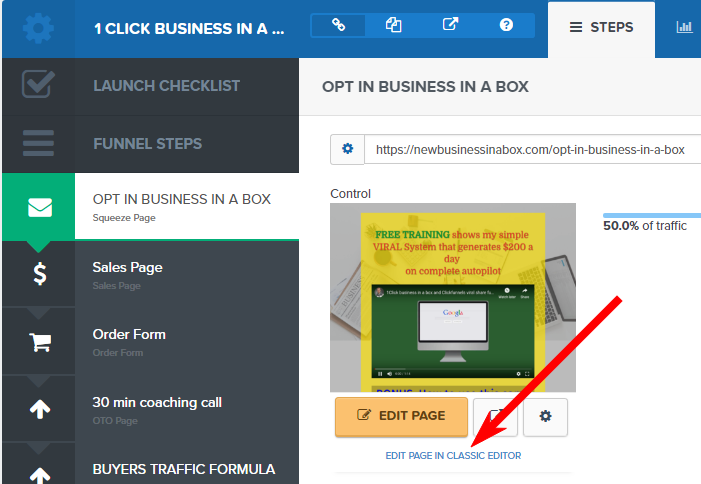Click the dollar sign Sales Page icon
Viewport: 701px width, 484px height.
click(x=40, y=274)
